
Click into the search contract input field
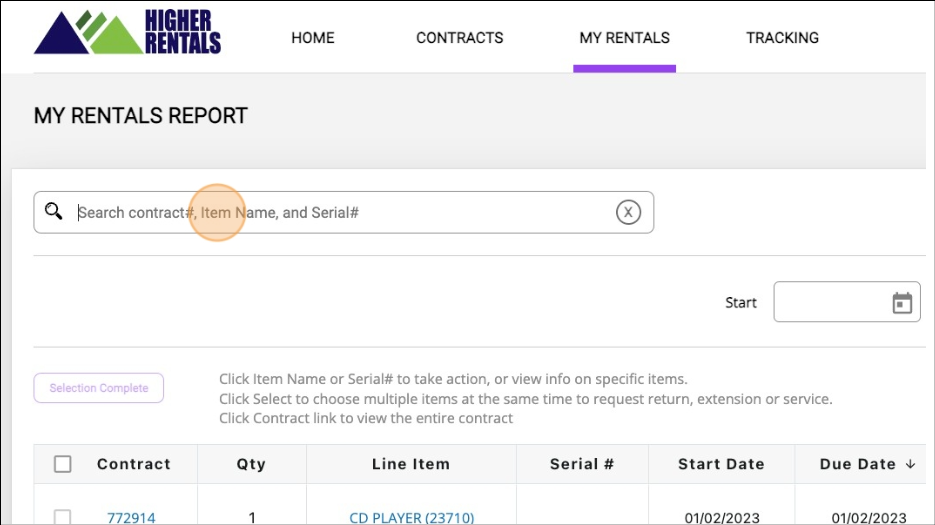pyautogui.click(x=340, y=212)
